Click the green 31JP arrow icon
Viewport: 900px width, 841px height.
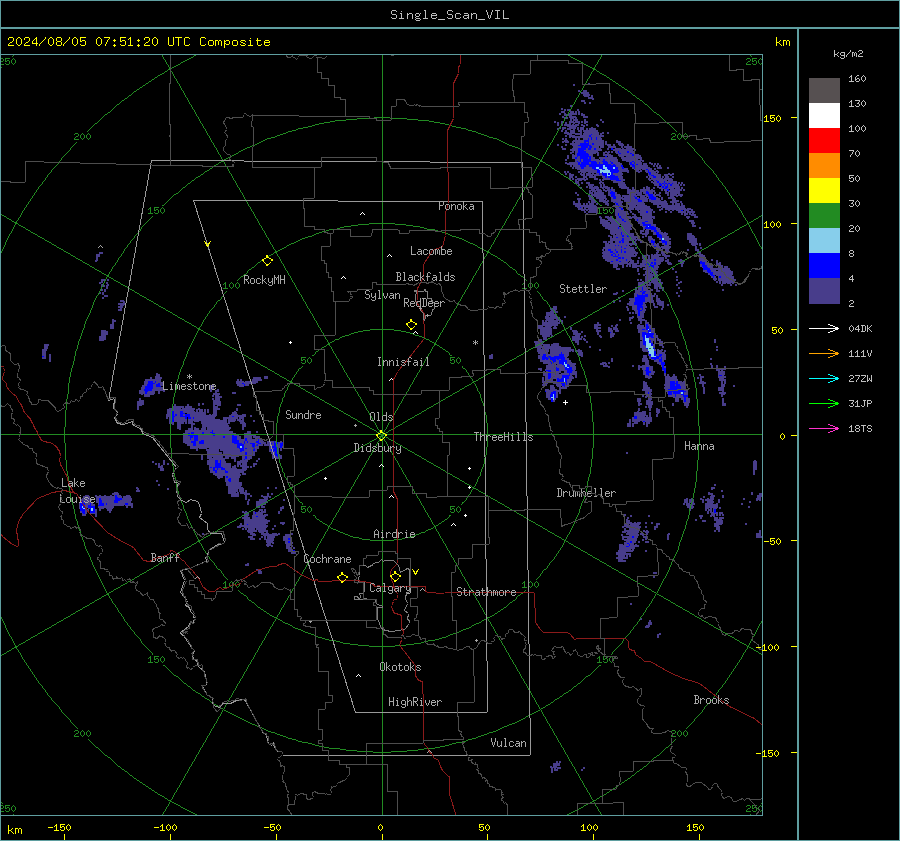824,404
